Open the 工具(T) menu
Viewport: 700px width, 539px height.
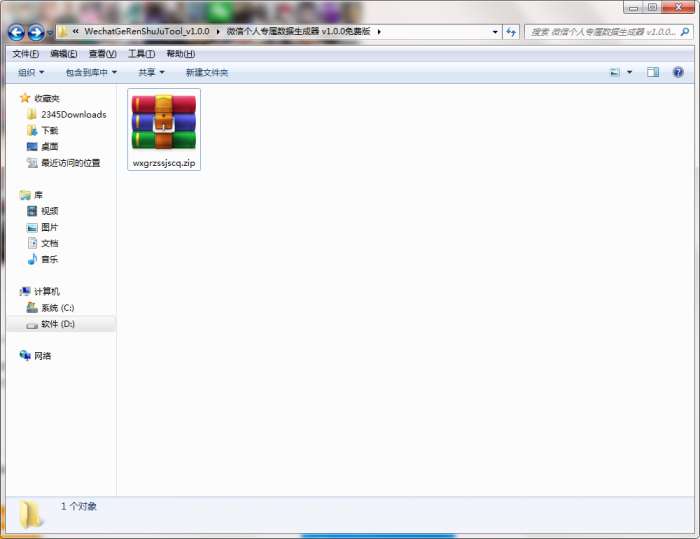(x=142, y=54)
